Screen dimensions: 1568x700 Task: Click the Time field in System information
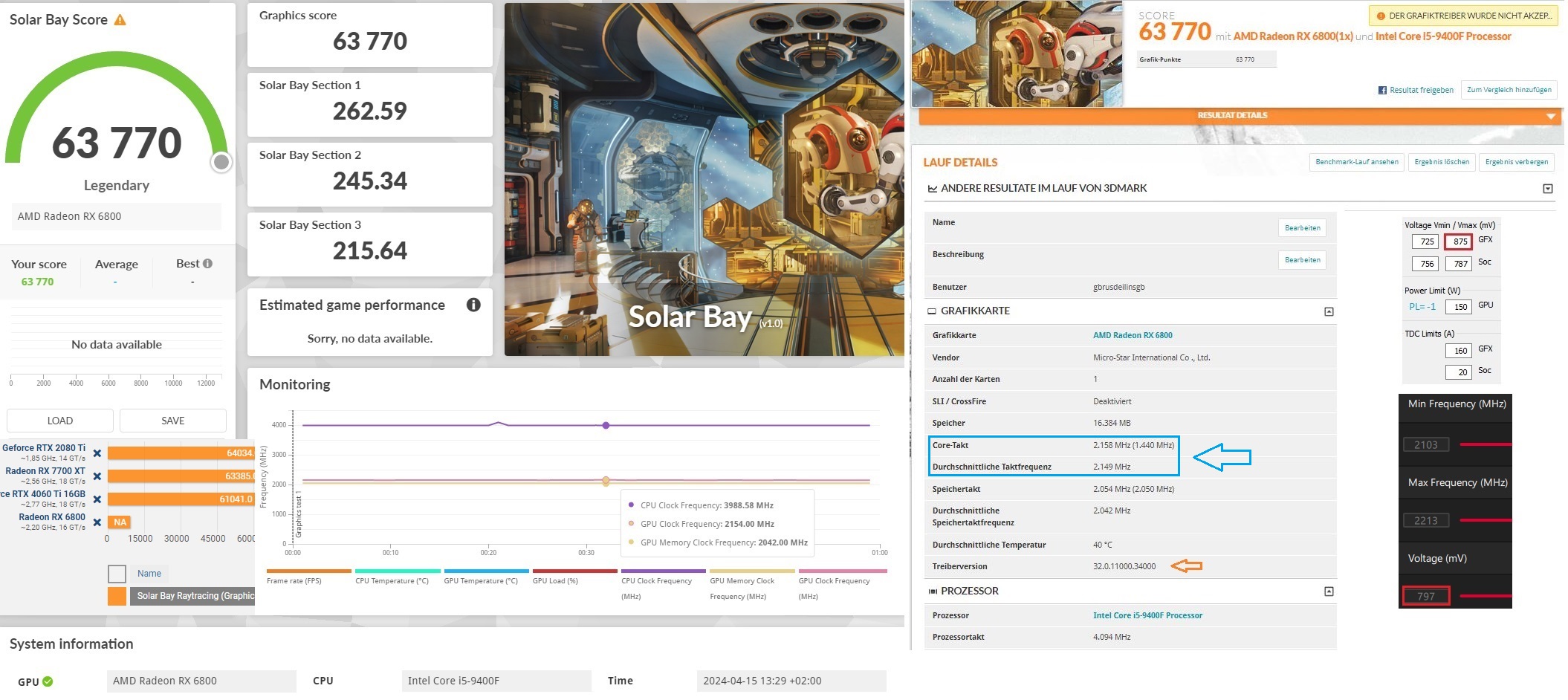tap(791, 681)
